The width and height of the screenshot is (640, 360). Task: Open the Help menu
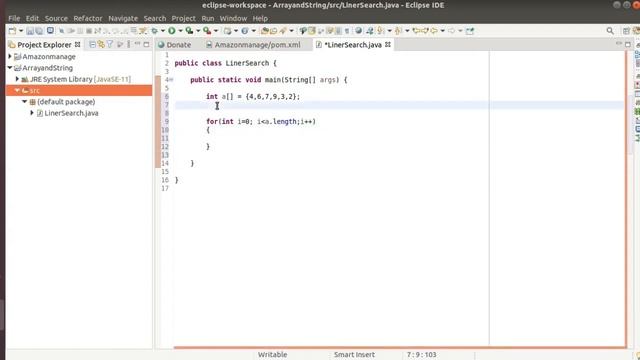260,18
